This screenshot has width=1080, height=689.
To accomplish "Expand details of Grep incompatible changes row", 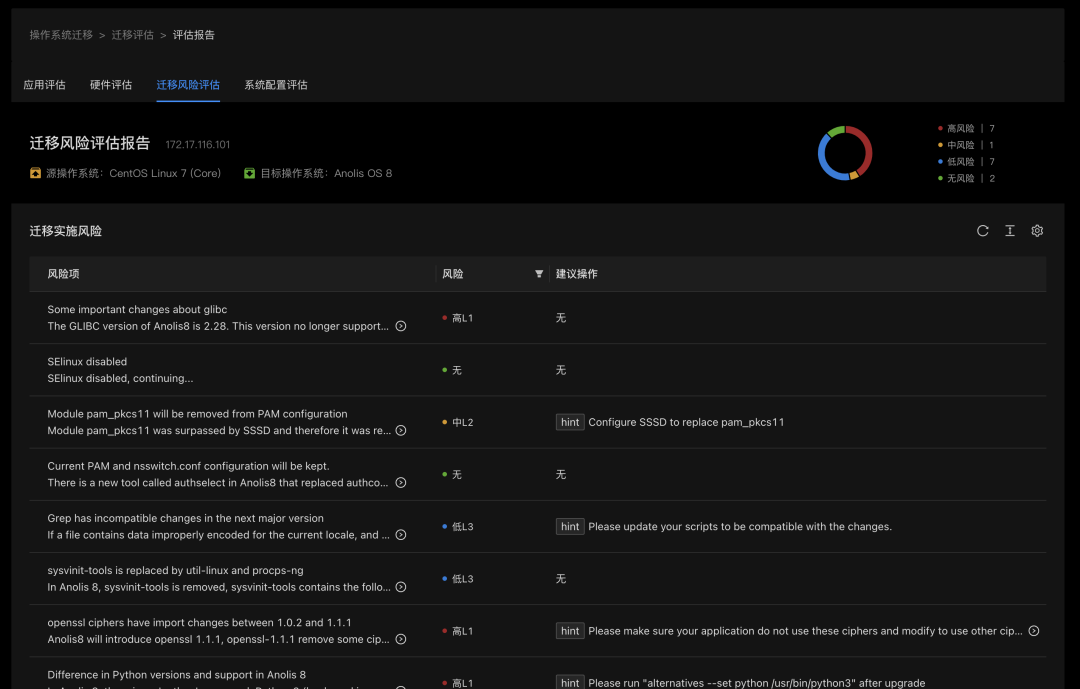I will (401, 535).
